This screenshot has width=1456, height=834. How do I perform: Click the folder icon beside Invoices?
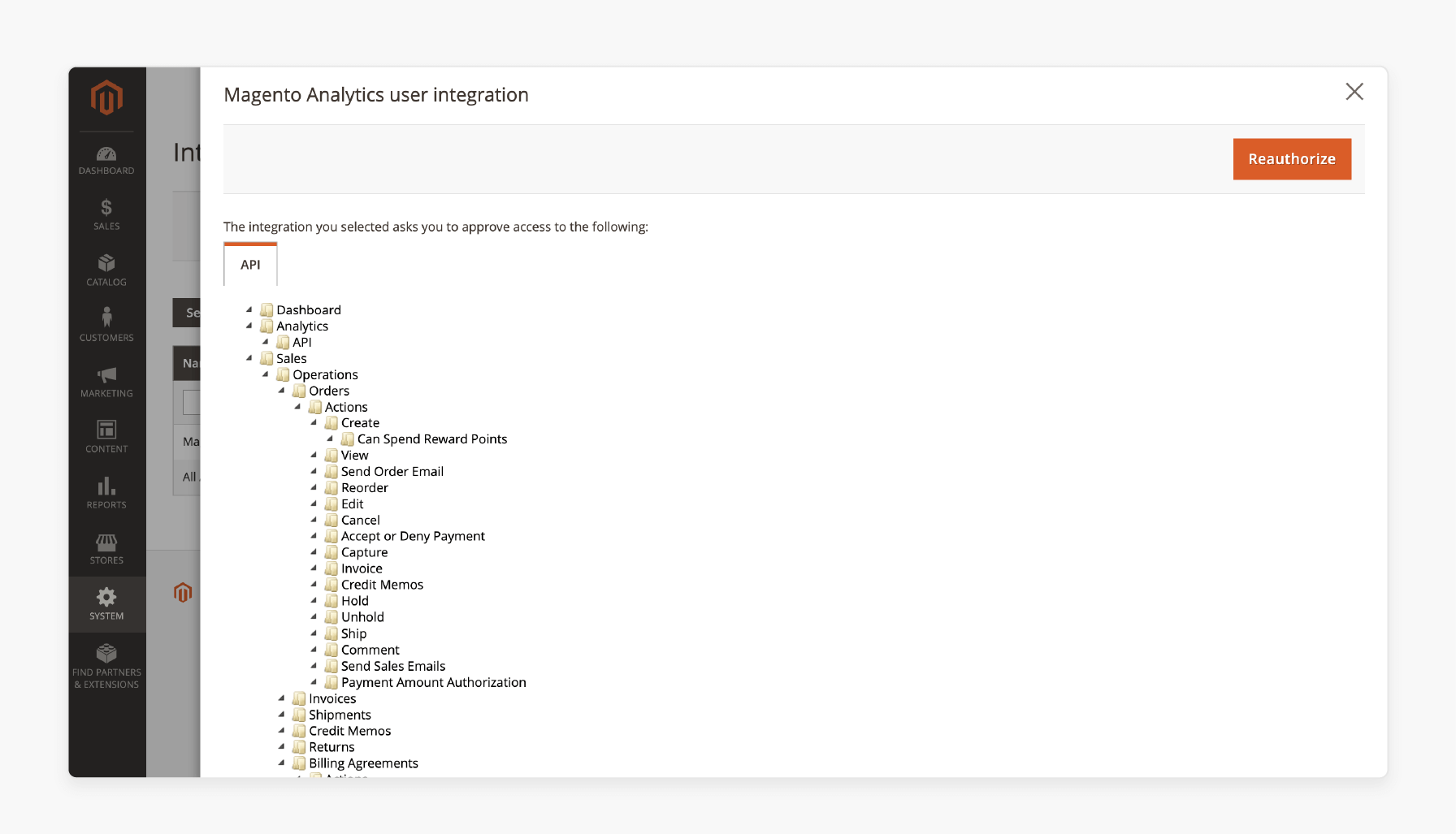pos(299,698)
